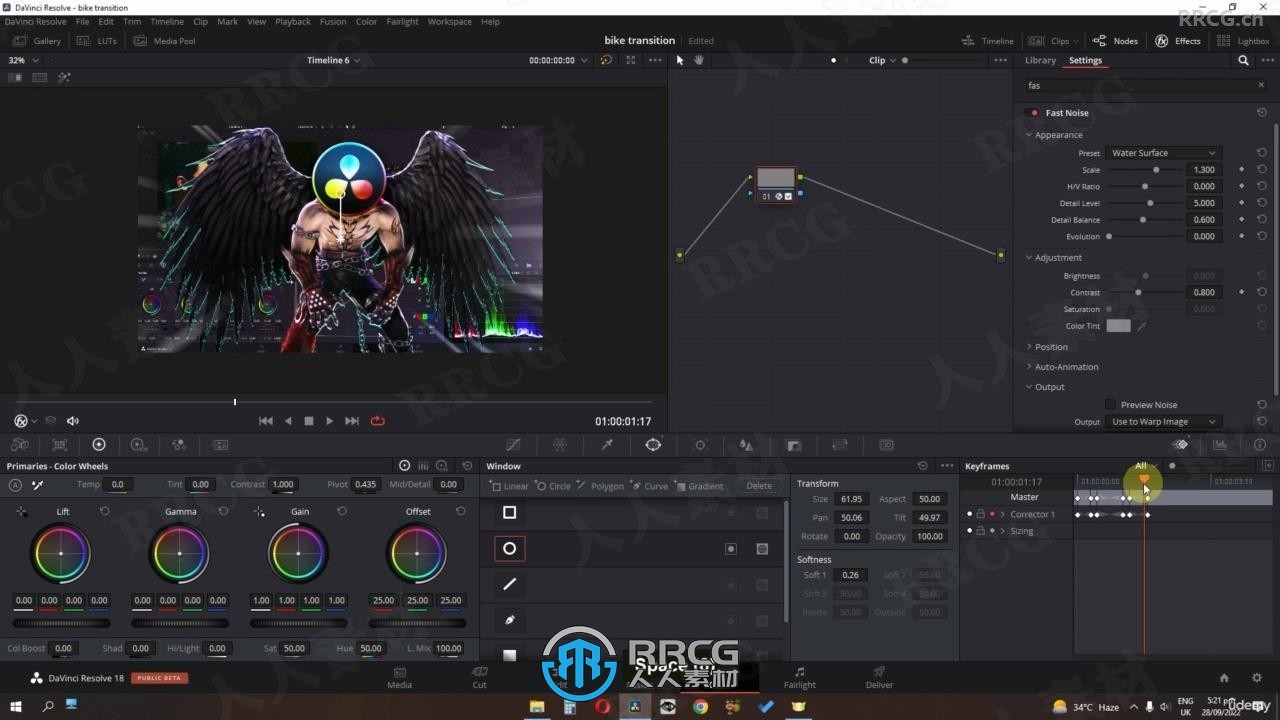This screenshot has height=720, width=1280.
Task: Open the Qualifier eyedropper palette
Action: coord(607,445)
